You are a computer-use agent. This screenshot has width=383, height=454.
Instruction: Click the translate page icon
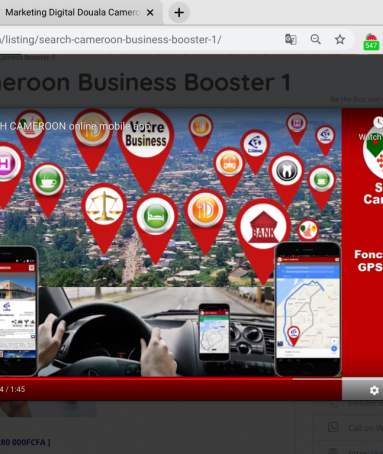(291, 39)
